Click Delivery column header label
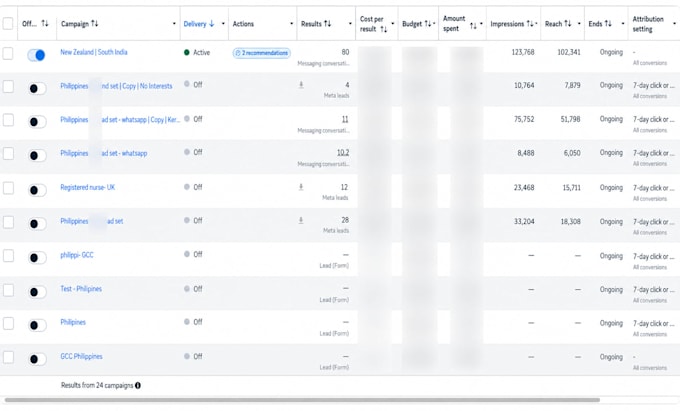The height and width of the screenshot is (411, 680). 195,24
